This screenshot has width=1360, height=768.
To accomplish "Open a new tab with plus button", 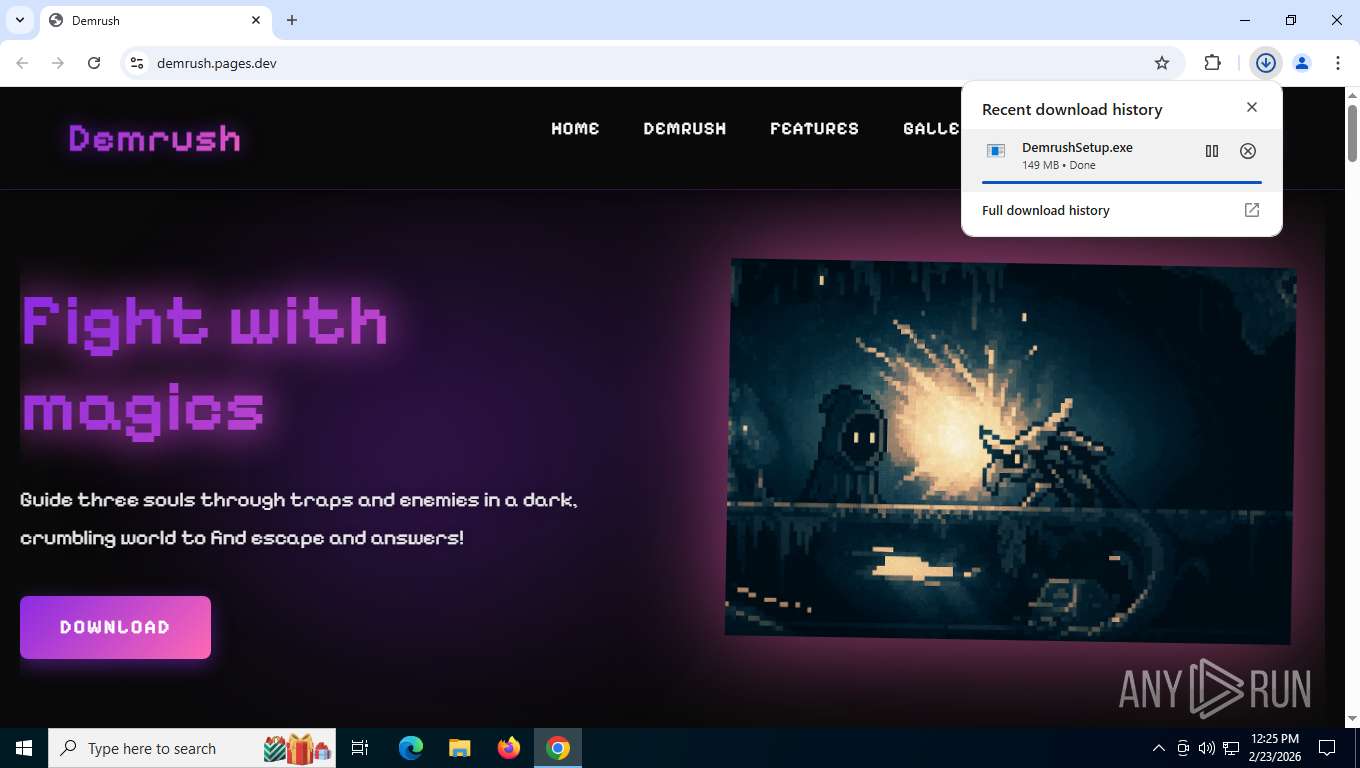I will [292, 20].
